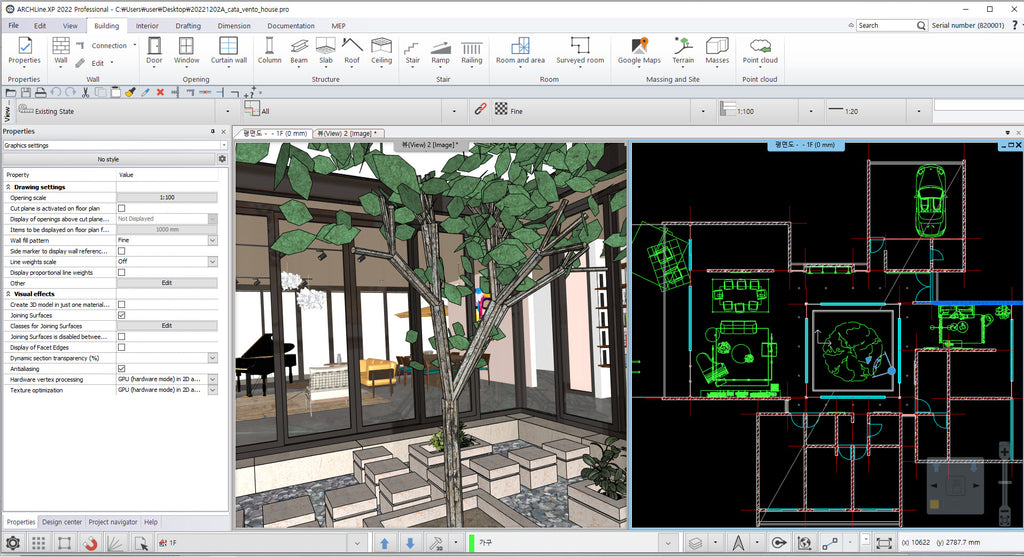
Task: Open the Point cloud tool
Action: pos(760,50)
